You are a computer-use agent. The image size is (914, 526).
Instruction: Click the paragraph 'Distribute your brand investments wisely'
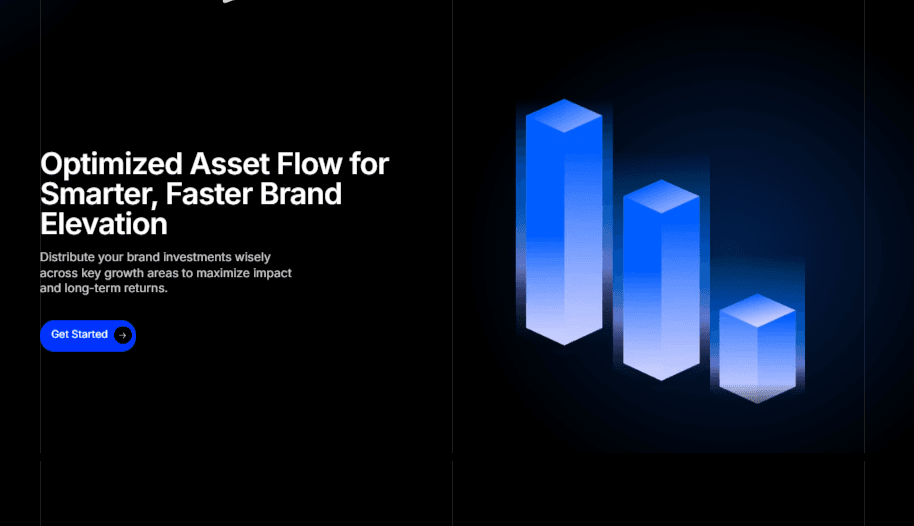tap(166, 272)
